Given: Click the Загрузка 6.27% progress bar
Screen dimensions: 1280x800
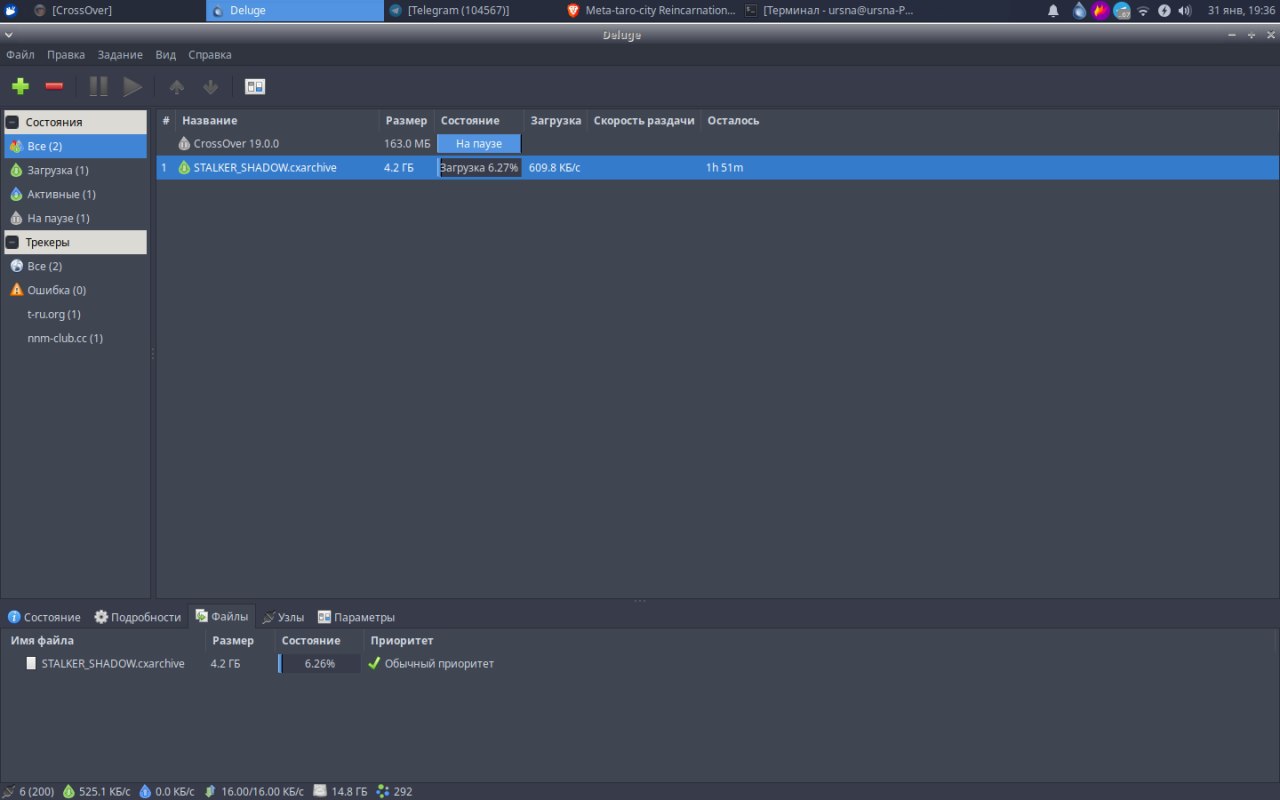Looking at the screenshot, I should 480,168.
